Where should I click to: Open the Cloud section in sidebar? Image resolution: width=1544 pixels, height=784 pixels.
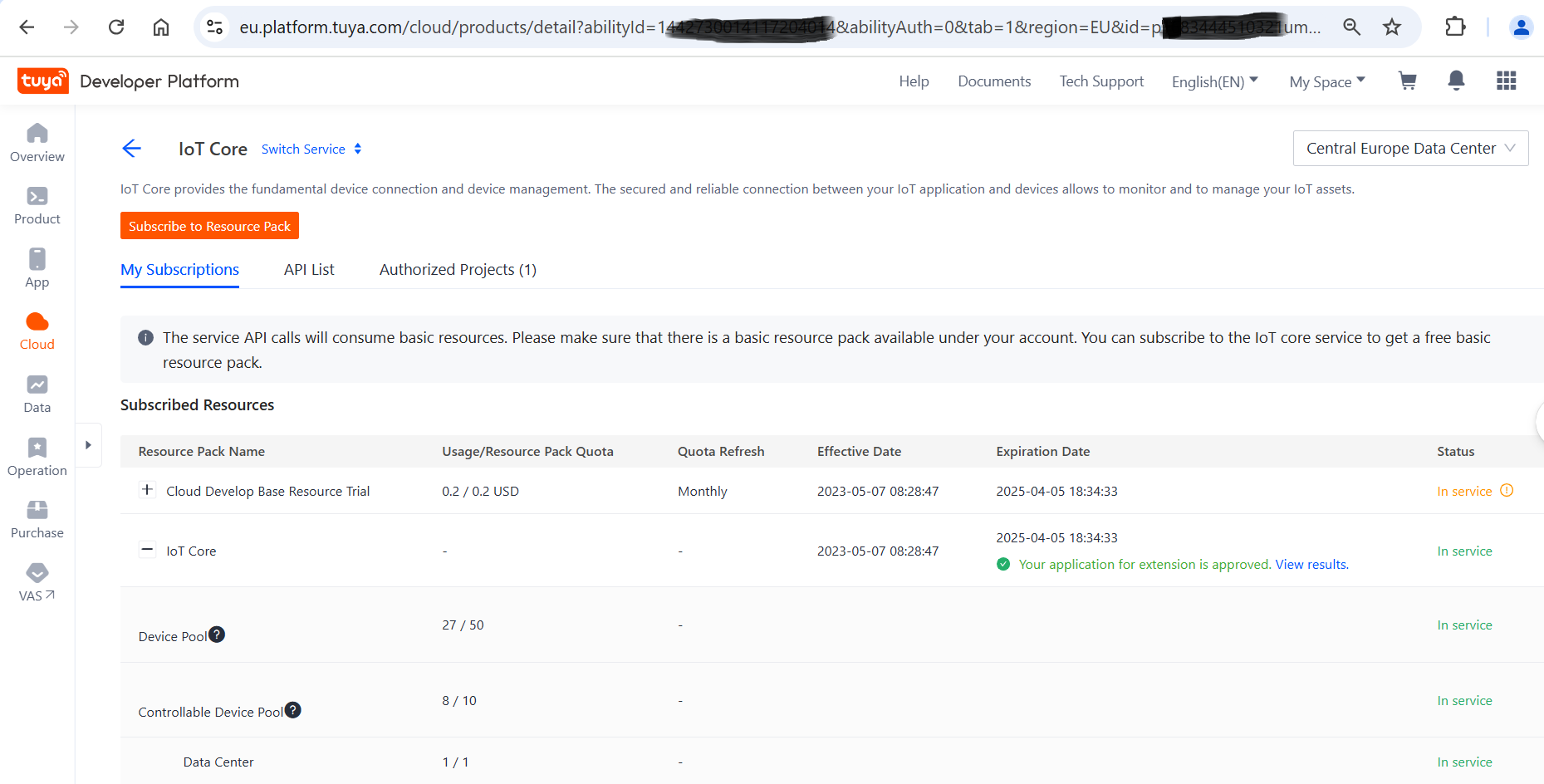(x=37, y=331)
